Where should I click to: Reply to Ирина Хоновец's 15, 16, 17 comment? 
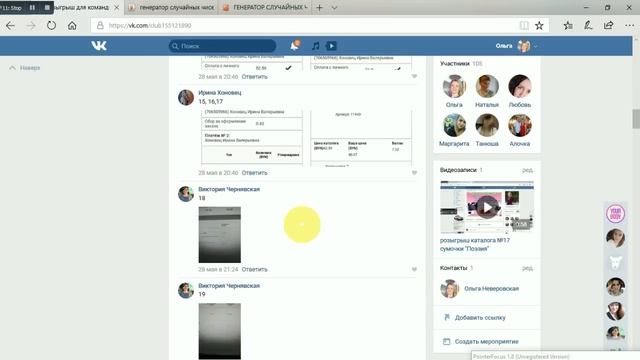(254, 173)
